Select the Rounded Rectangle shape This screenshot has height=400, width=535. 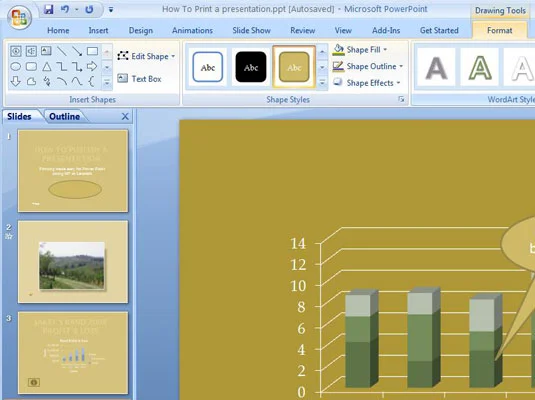point(31,66)
